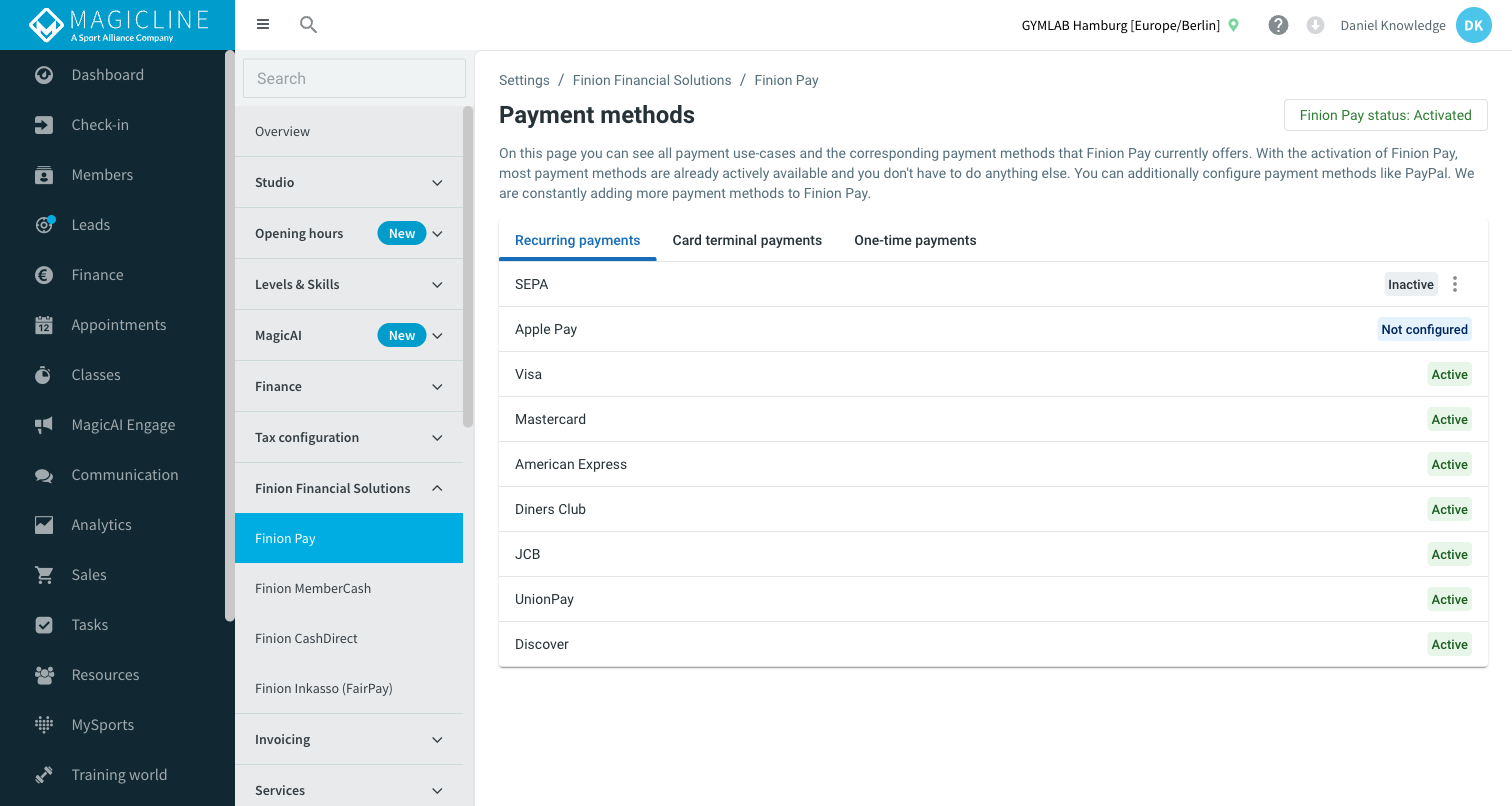Click the Dashboard gauge icon
Image resolution: width=1512 pixels, height=806 pixels.
44,75
